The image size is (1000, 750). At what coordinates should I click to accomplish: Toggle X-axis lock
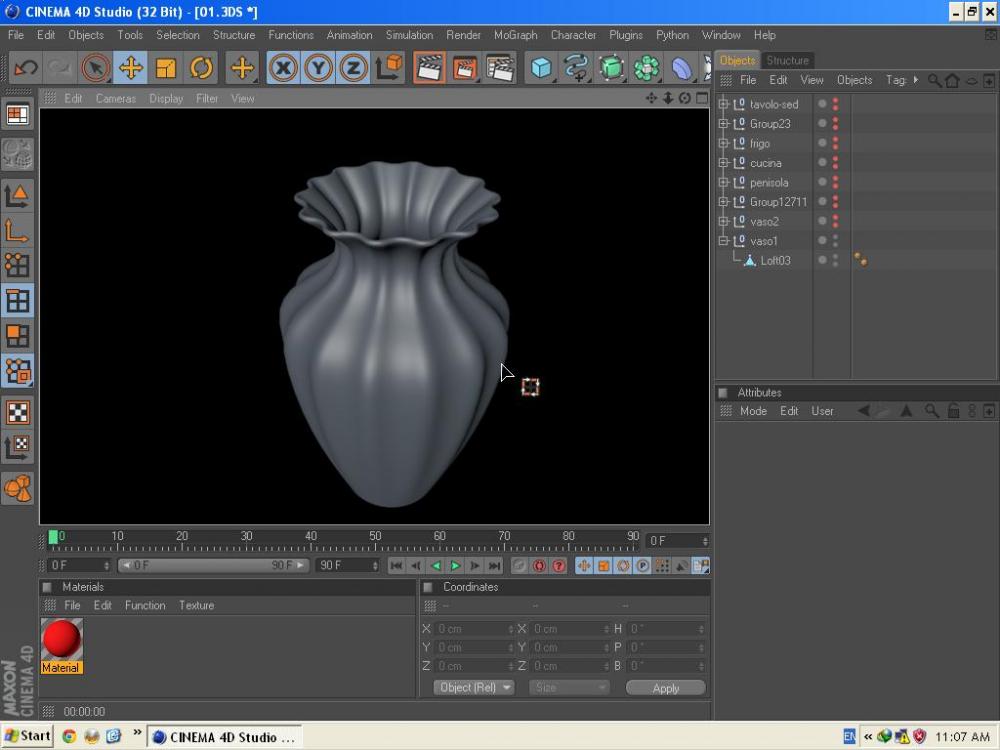pyautogui.click(x=284, y=68)
